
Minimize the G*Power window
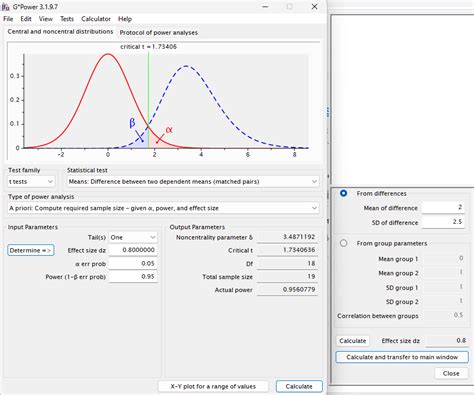coord(265,7)
